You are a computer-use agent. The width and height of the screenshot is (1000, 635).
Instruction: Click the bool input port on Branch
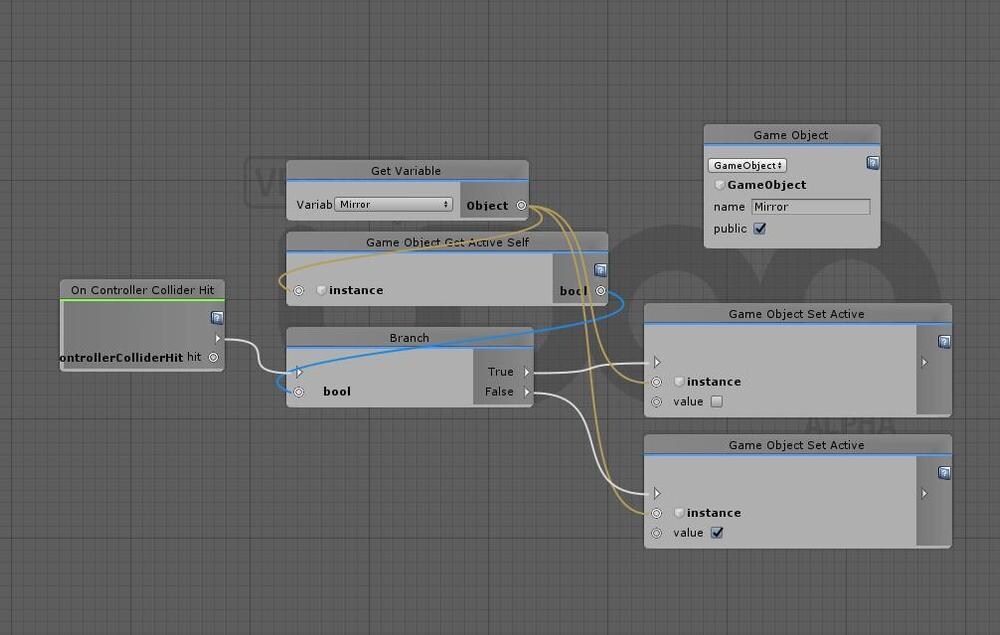point(298,391)
